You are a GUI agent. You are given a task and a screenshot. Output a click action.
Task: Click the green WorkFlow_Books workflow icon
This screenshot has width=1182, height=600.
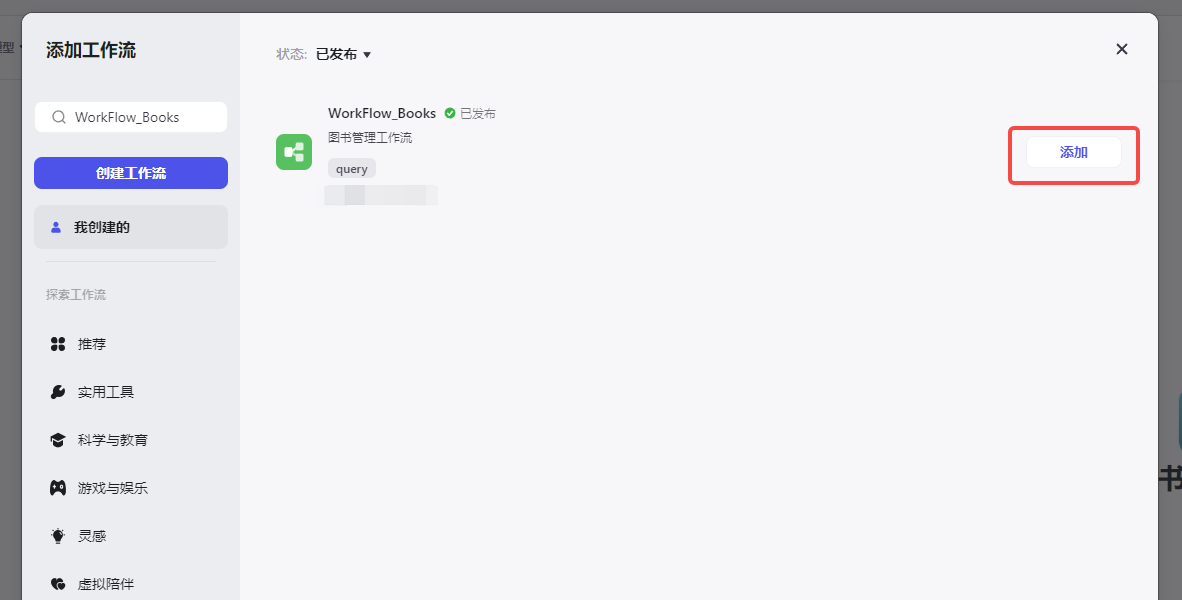click(x=294, y=152)
